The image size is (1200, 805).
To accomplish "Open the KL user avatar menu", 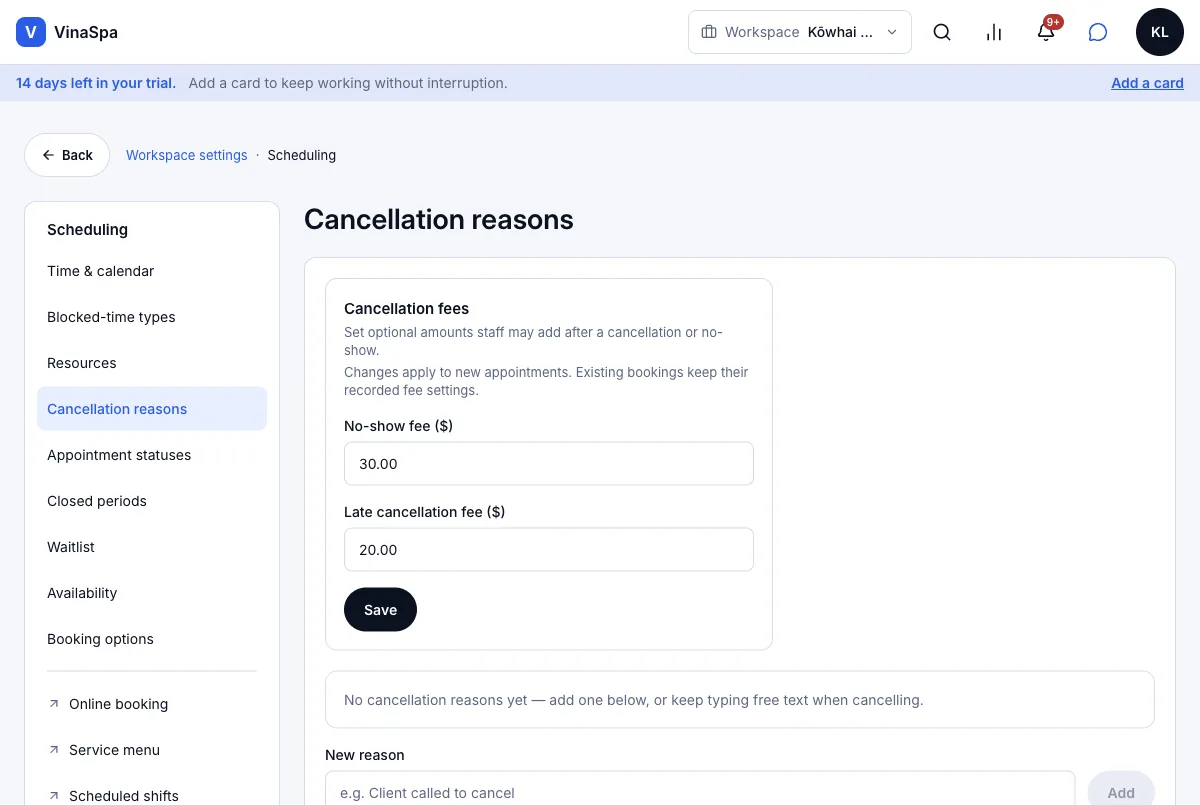I will [x=1160, y=32].
